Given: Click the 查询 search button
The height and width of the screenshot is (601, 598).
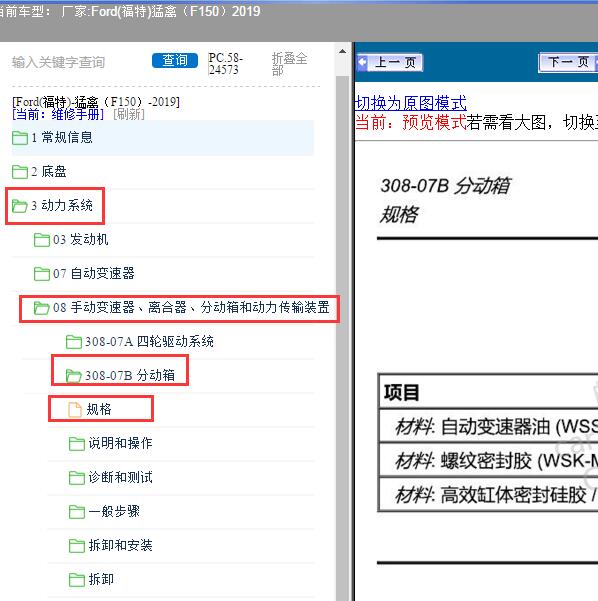Looking at the screenshot, I should (175, 61).
